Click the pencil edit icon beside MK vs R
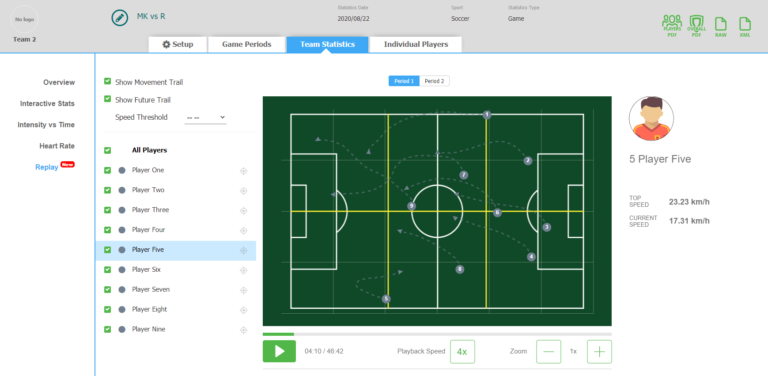This screenshot has height=376, width=768. tap(119, 18)
